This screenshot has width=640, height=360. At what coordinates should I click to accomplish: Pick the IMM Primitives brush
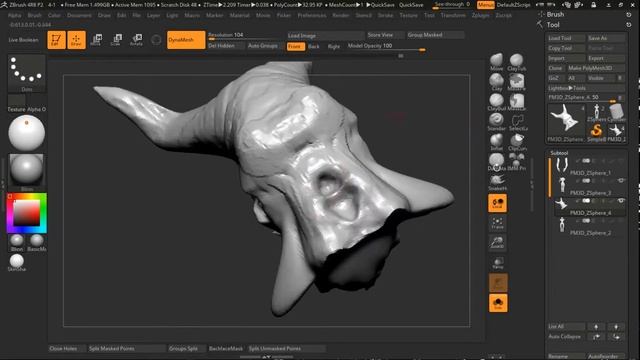pyautogui.click(x=517, y=162)
